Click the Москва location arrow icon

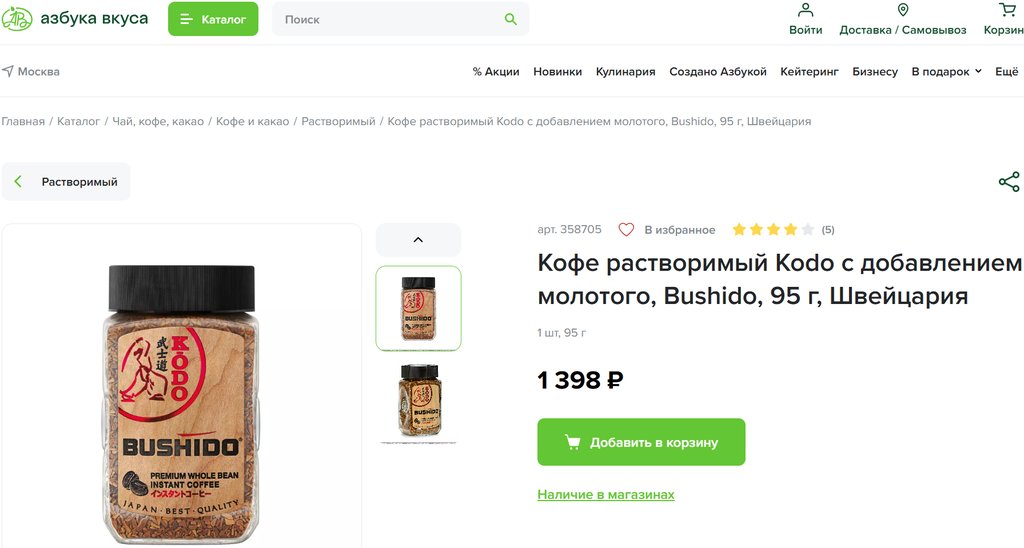point(8,72)
